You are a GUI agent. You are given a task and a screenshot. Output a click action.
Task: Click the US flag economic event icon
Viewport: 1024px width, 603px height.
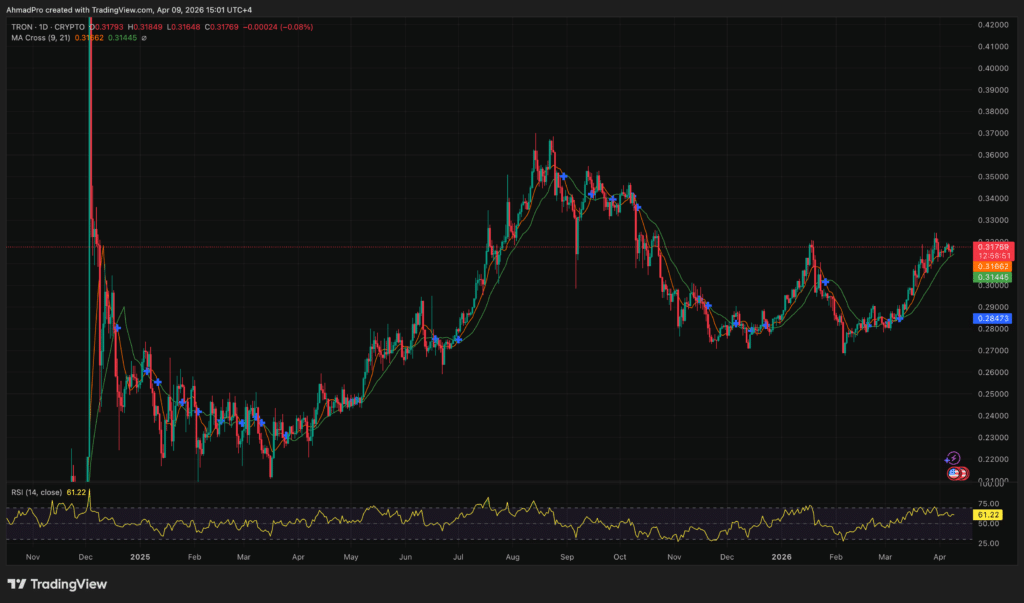pos(954,474)
